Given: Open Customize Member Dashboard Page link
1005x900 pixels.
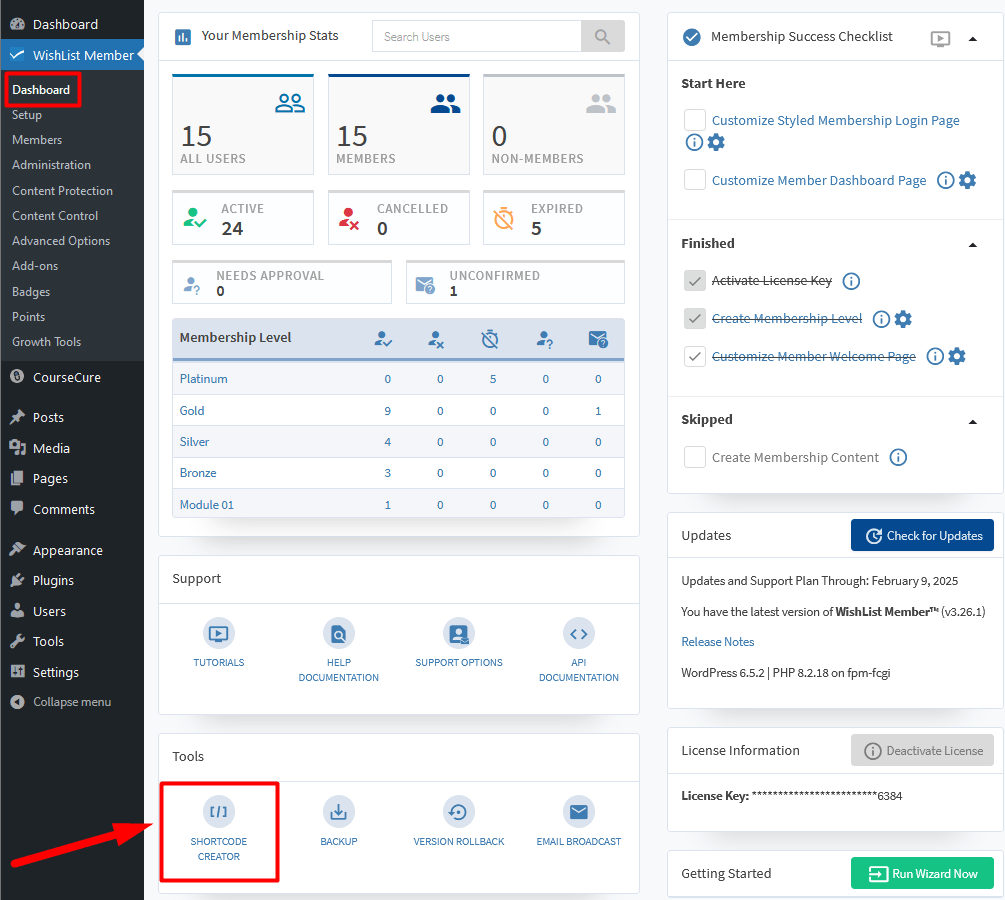Looking at the screenshot, I should [819, 181].
